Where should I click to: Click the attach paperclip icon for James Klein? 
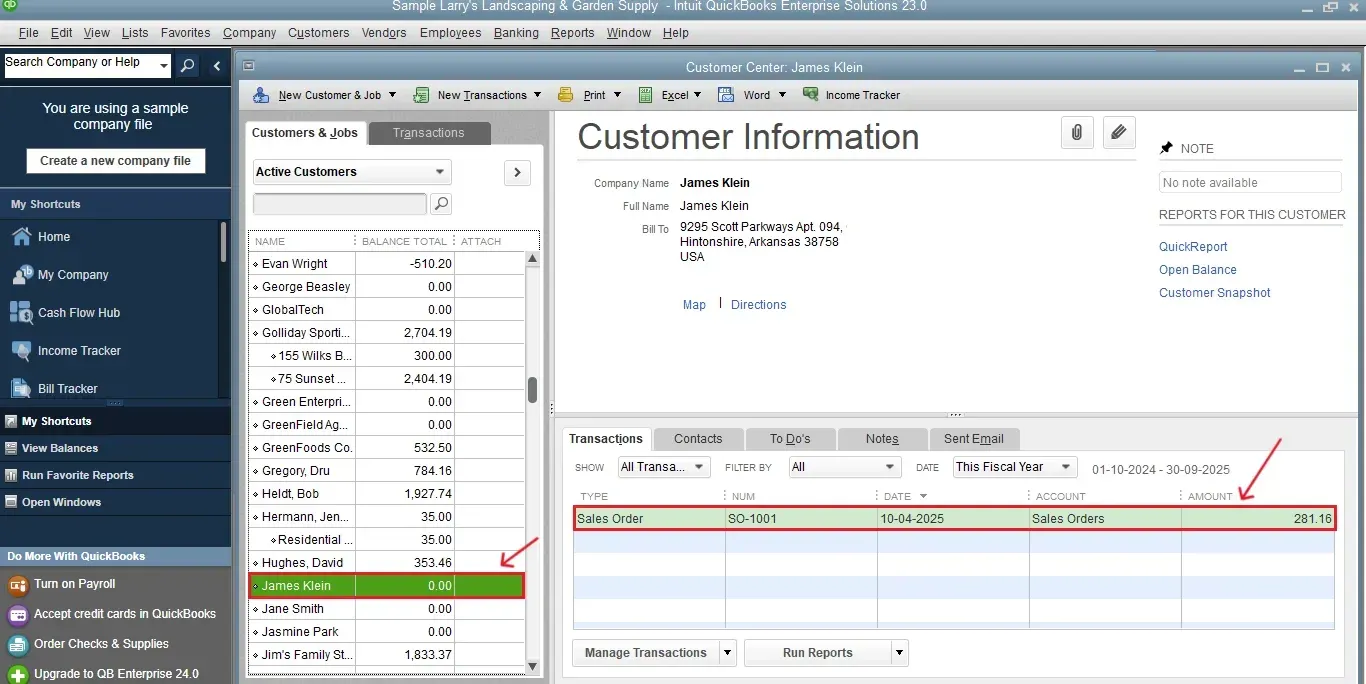point(1077,132)
